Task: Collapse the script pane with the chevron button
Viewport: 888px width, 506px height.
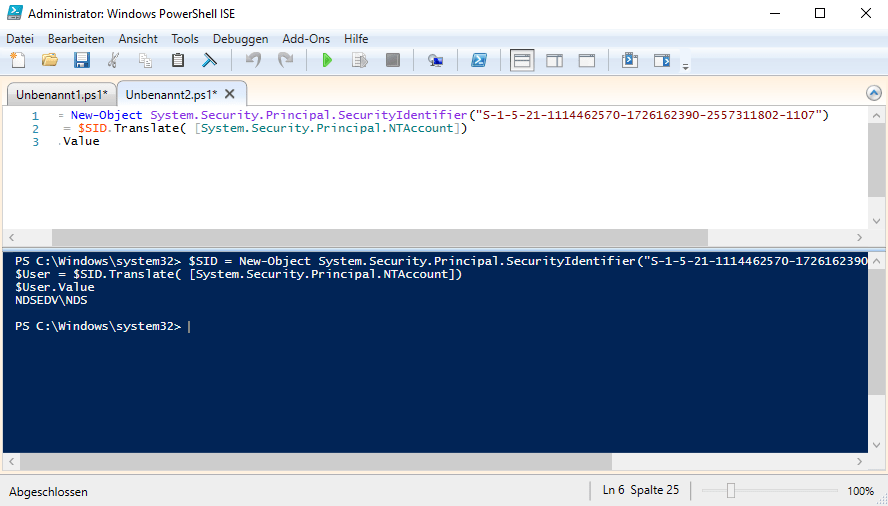Action: coord(873,93)
